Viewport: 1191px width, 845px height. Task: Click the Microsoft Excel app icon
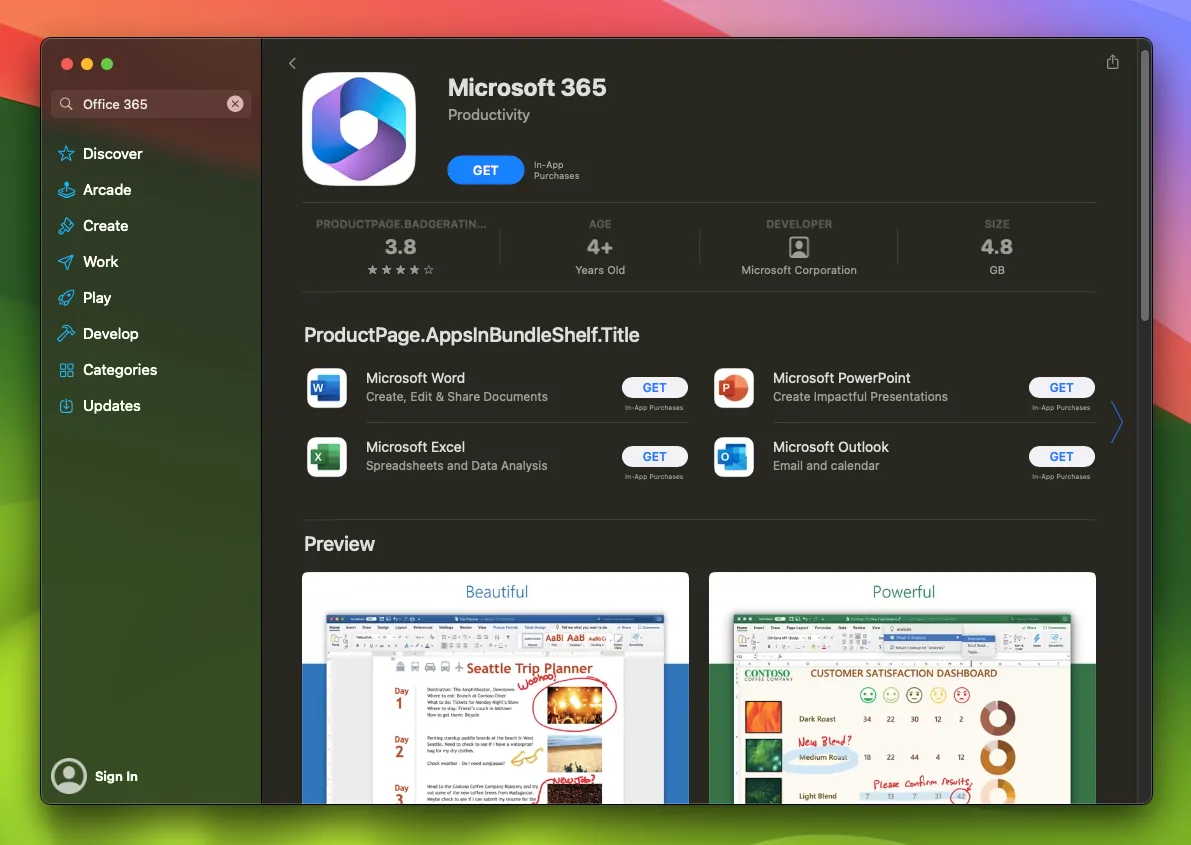tap(326, 457)
